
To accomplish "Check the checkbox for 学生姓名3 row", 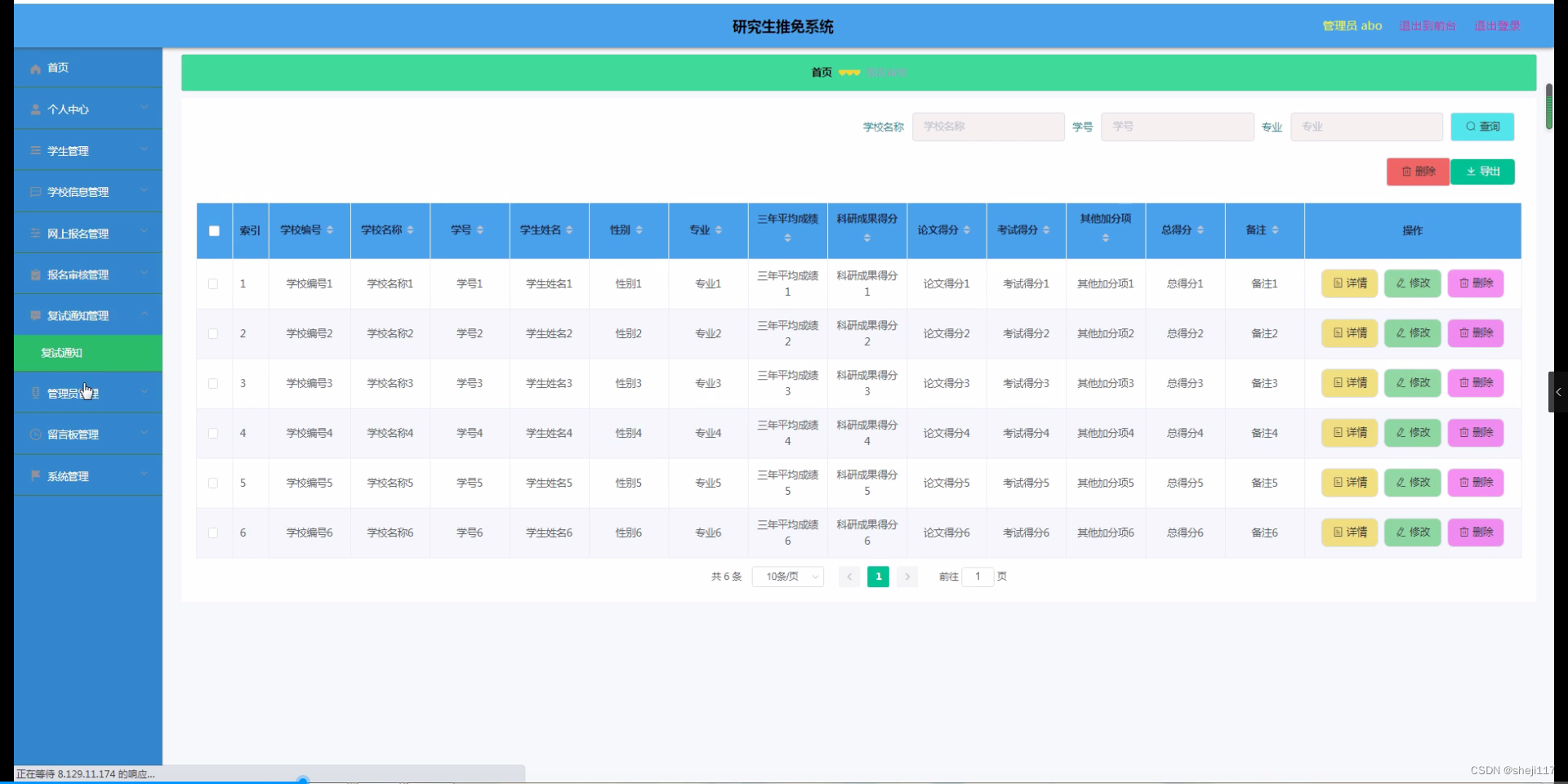I will 213,384.
